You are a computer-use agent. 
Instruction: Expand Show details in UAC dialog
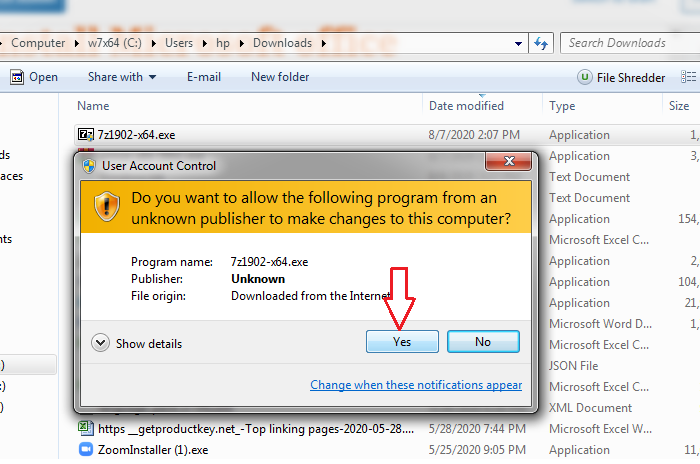point(100,343)
